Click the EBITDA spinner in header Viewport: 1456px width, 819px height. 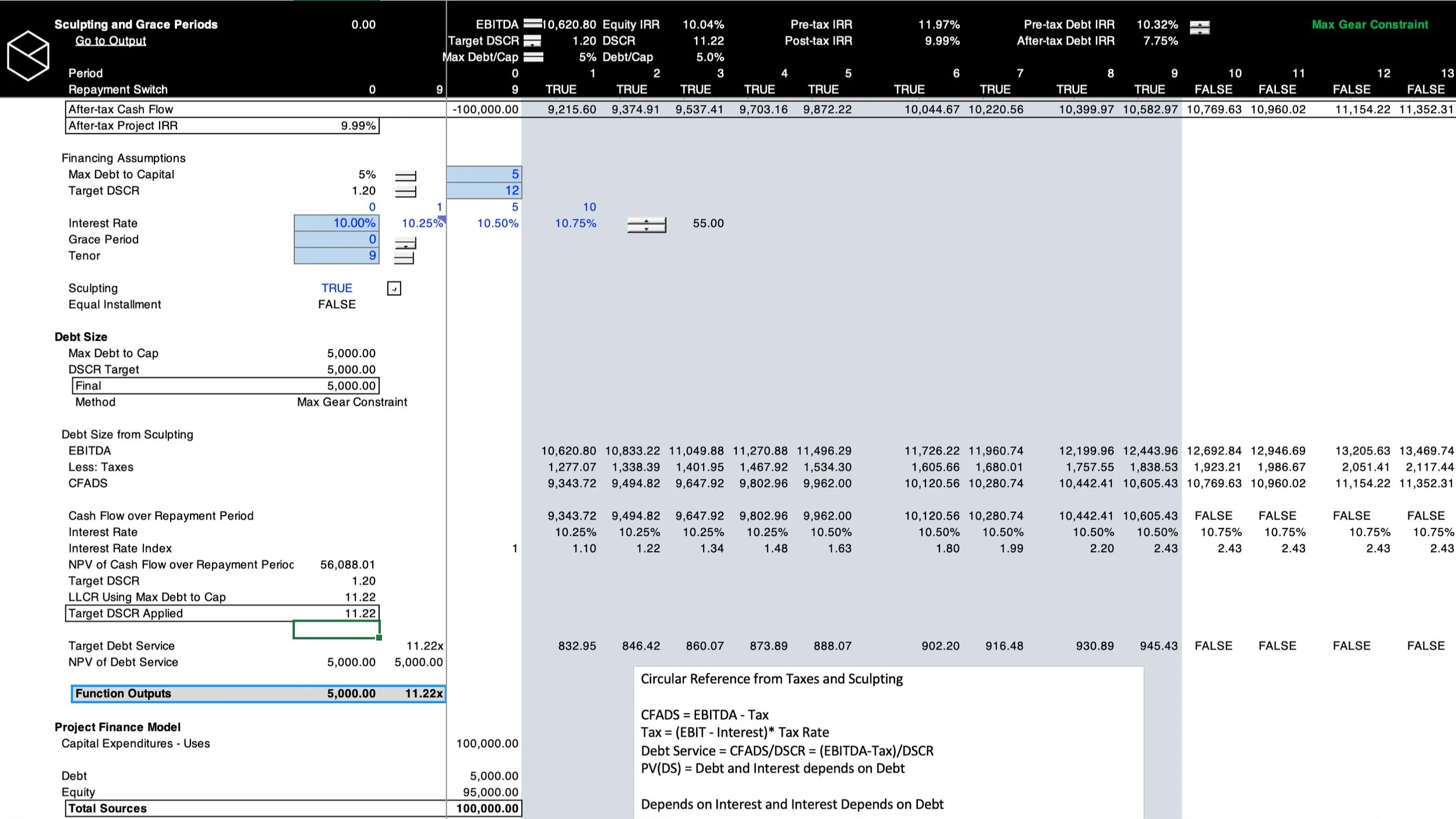click(532, 24)
